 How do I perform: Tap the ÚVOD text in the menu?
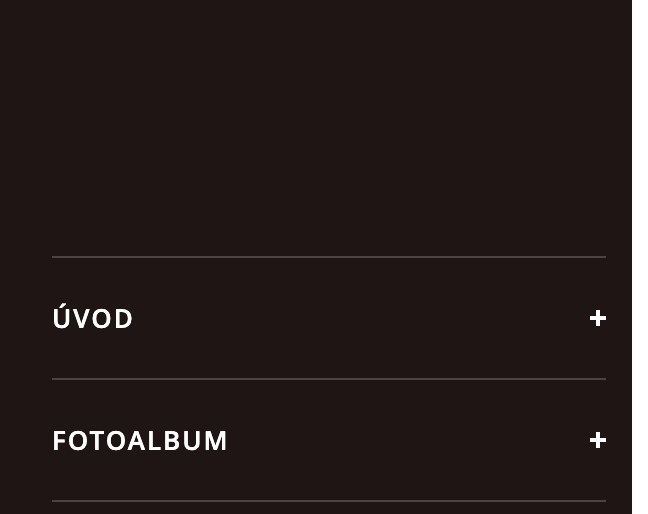(x=93, y=319)
